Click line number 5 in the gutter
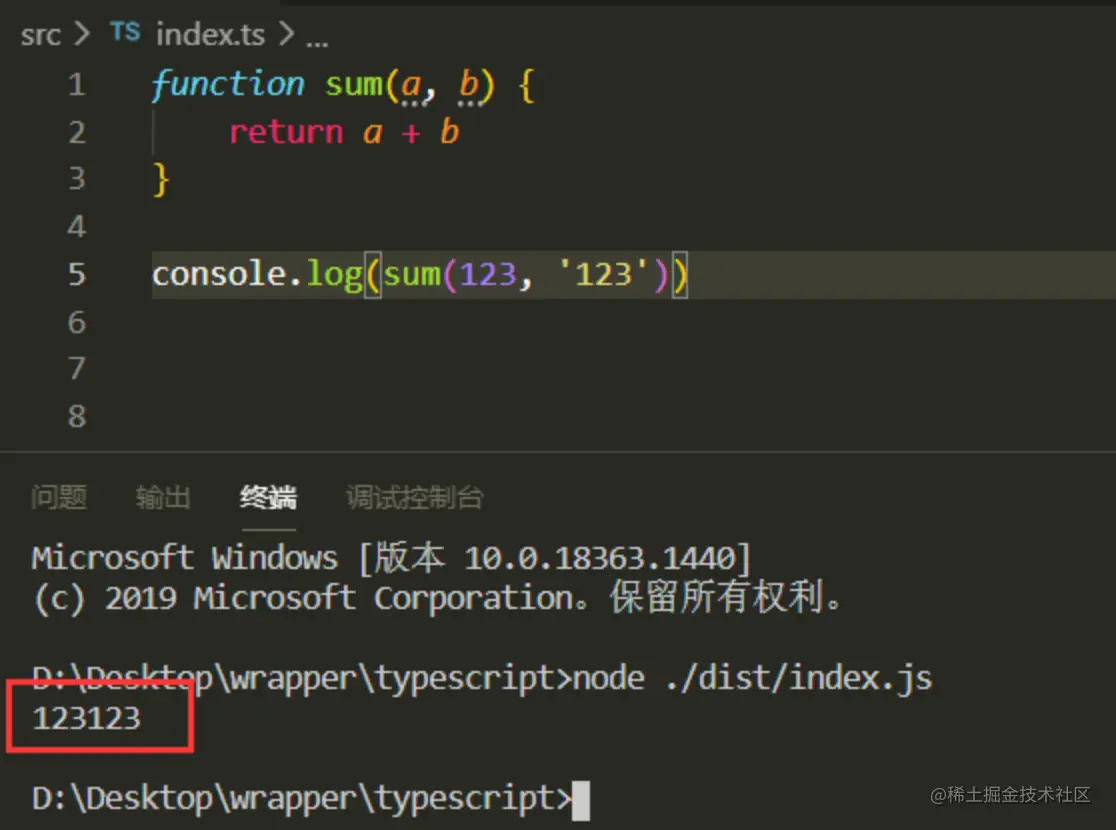This screenshot has width=1116, height=830. click(77, 274)
